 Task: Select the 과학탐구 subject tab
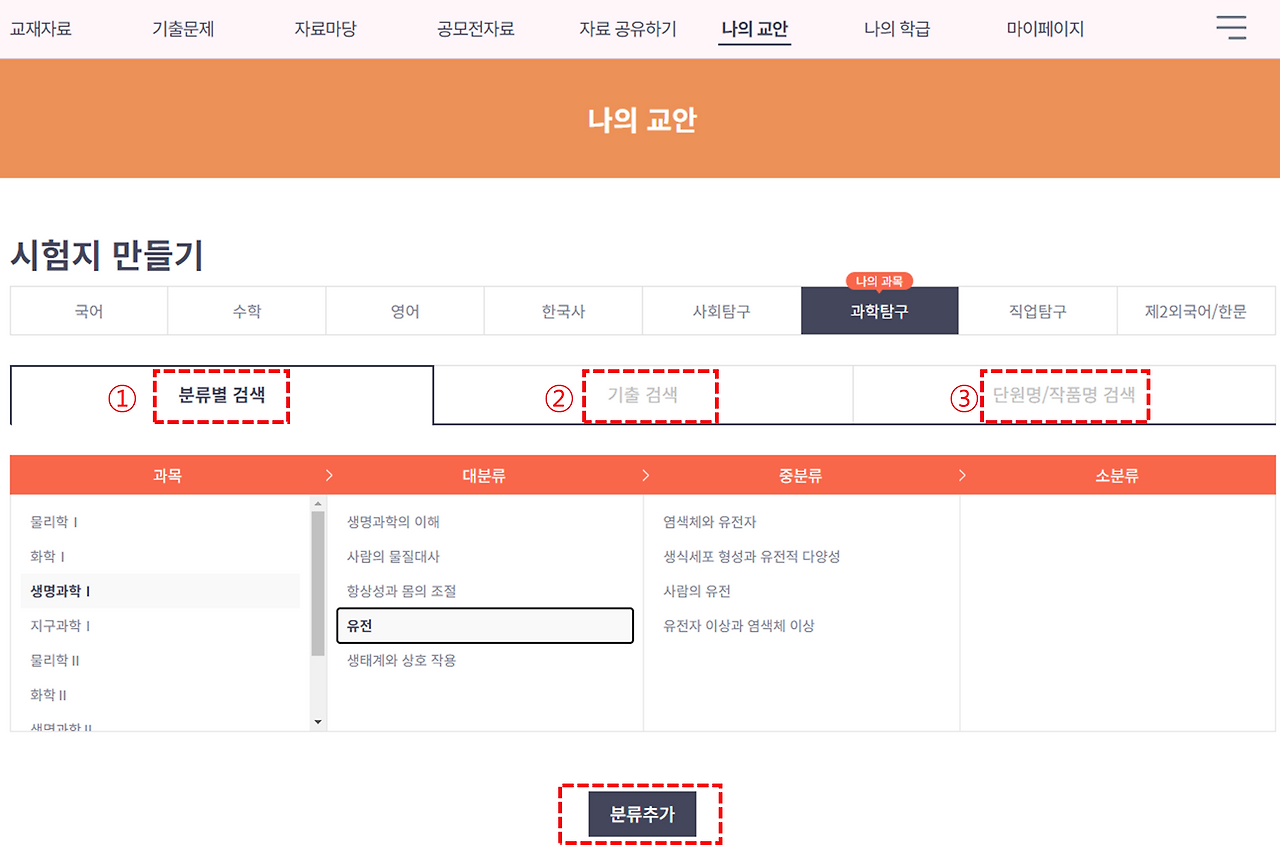(x=879, y=310)
